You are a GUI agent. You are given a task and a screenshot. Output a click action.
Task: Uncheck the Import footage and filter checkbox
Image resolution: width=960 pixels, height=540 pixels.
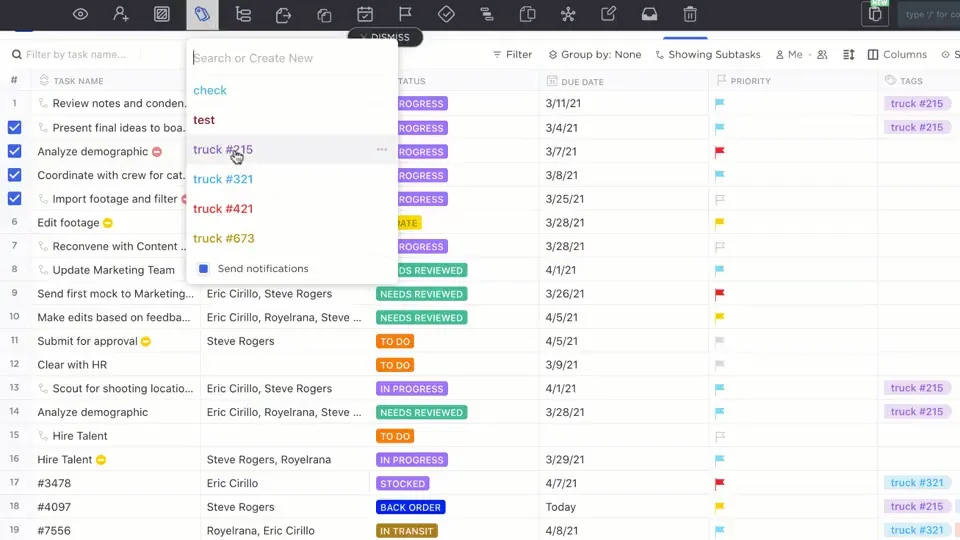pyautogui.click(x=15, y=199)
